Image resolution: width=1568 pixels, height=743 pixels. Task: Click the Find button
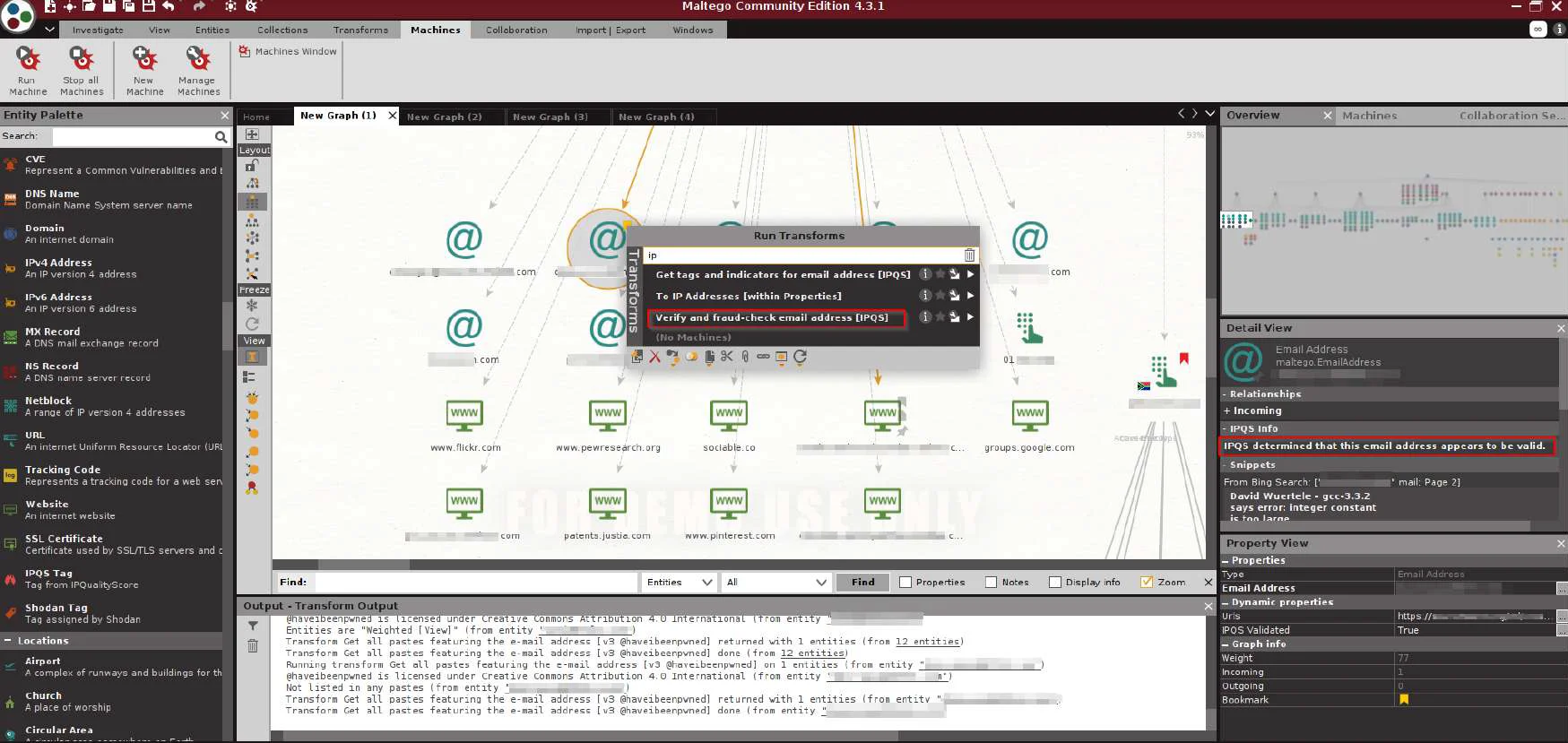click(862, 583)
